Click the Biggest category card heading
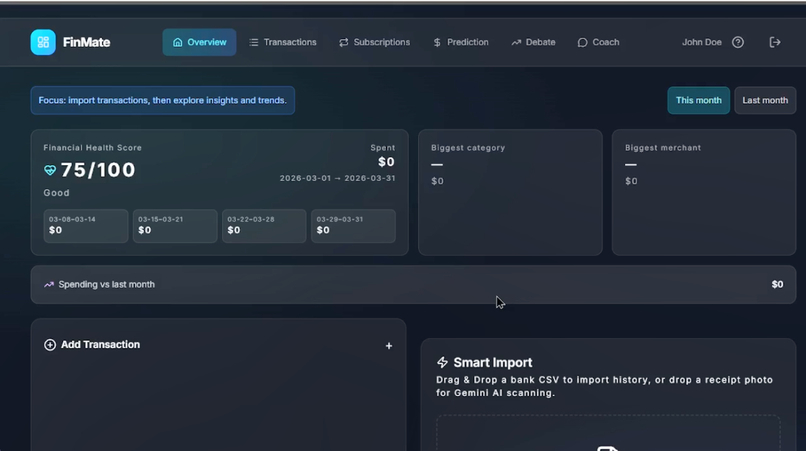806x451 pixels. (468, 148)
